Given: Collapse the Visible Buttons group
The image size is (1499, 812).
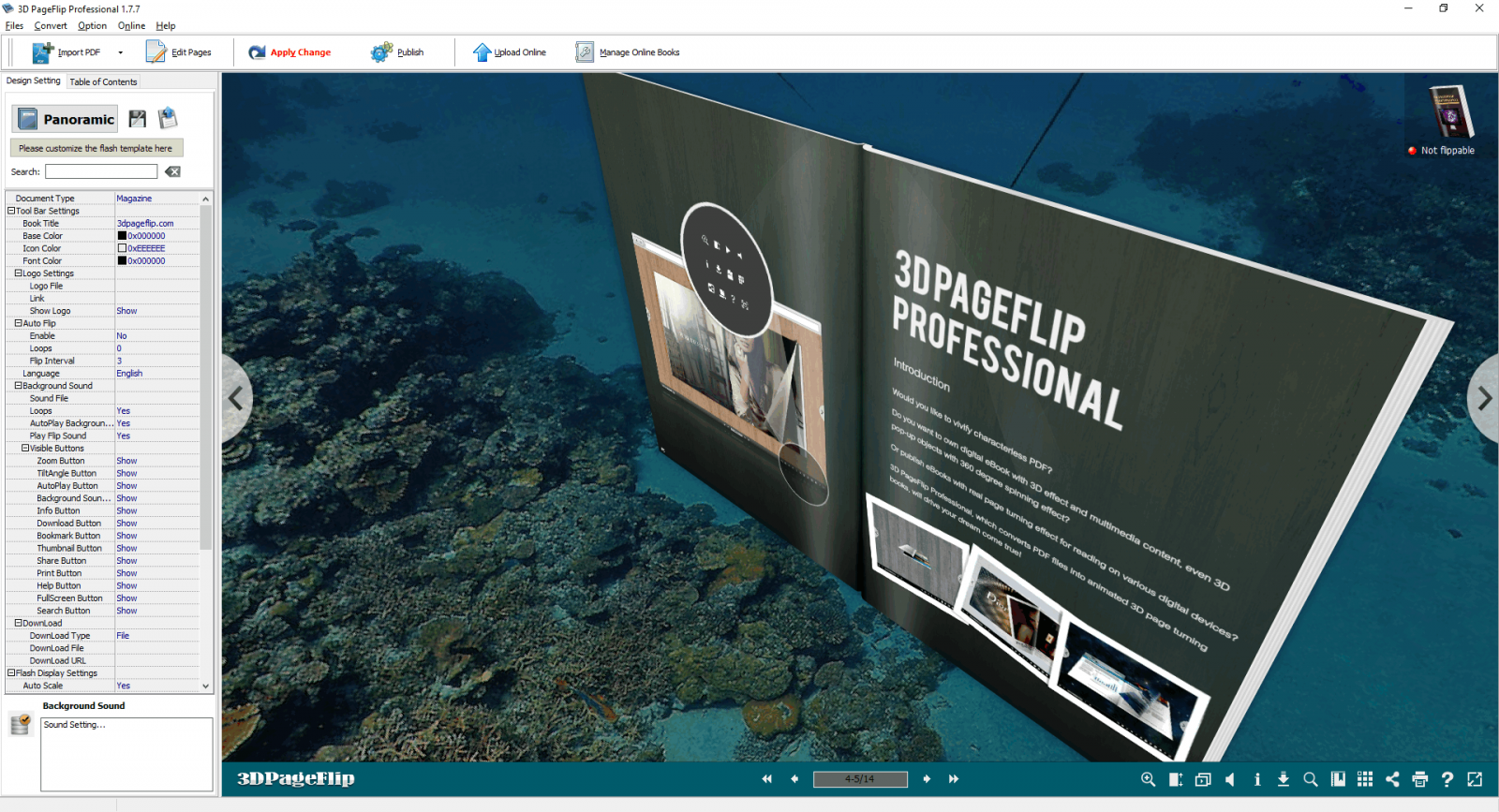Looking at the screenshot, I should [25, 449].
